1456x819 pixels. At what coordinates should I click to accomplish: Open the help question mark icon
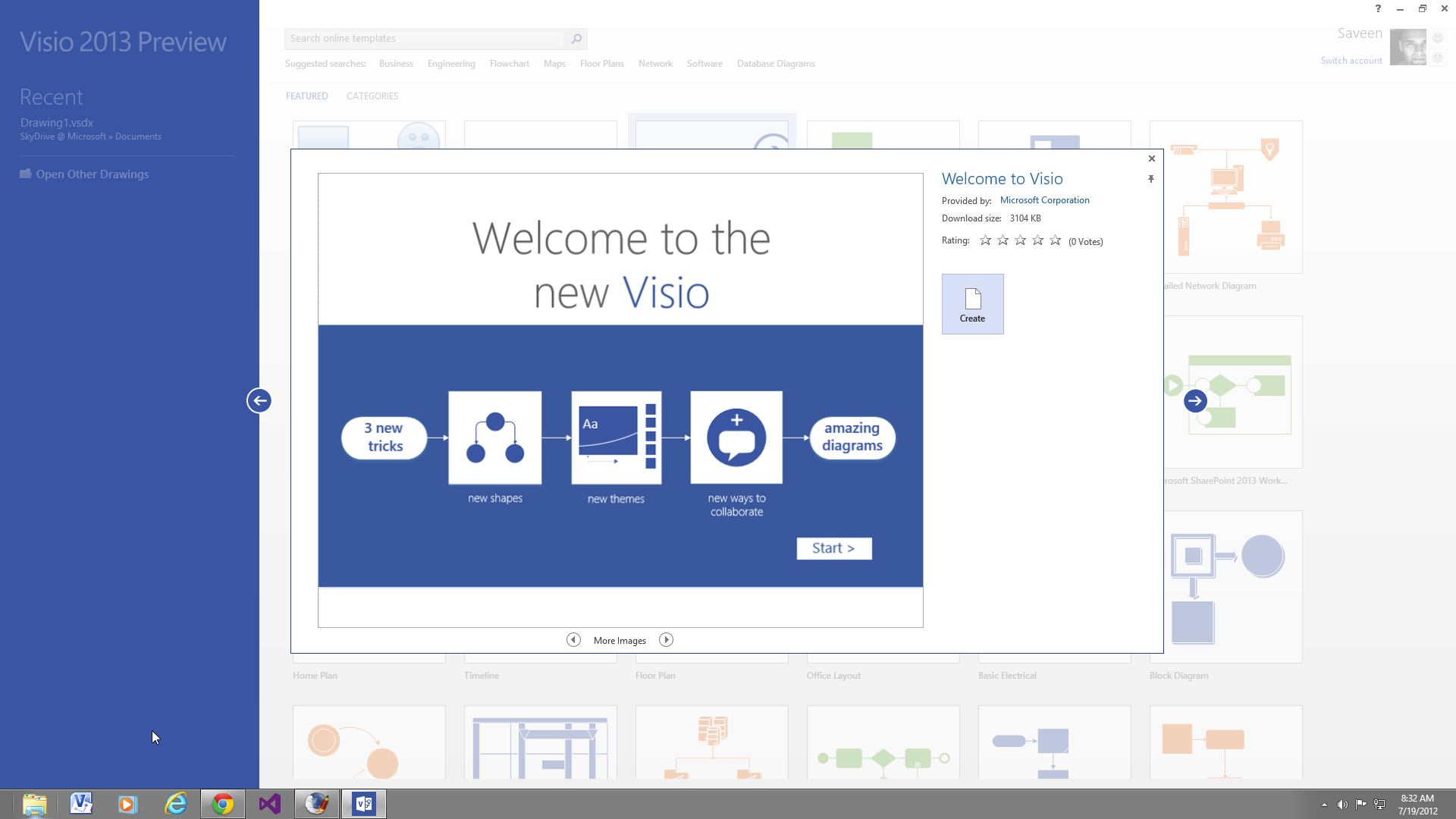click(x=1378, y=8)
